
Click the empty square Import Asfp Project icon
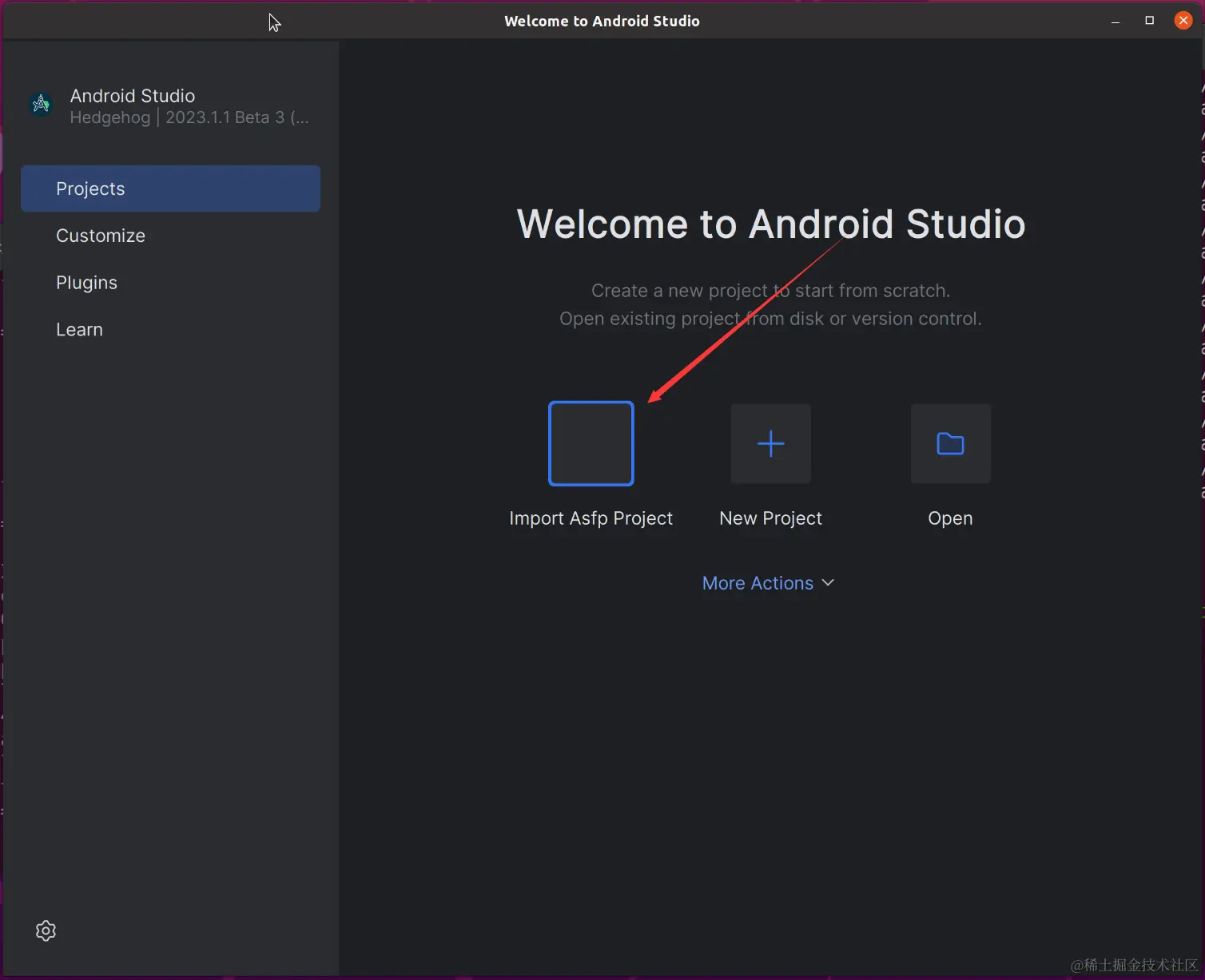[591, 444]
